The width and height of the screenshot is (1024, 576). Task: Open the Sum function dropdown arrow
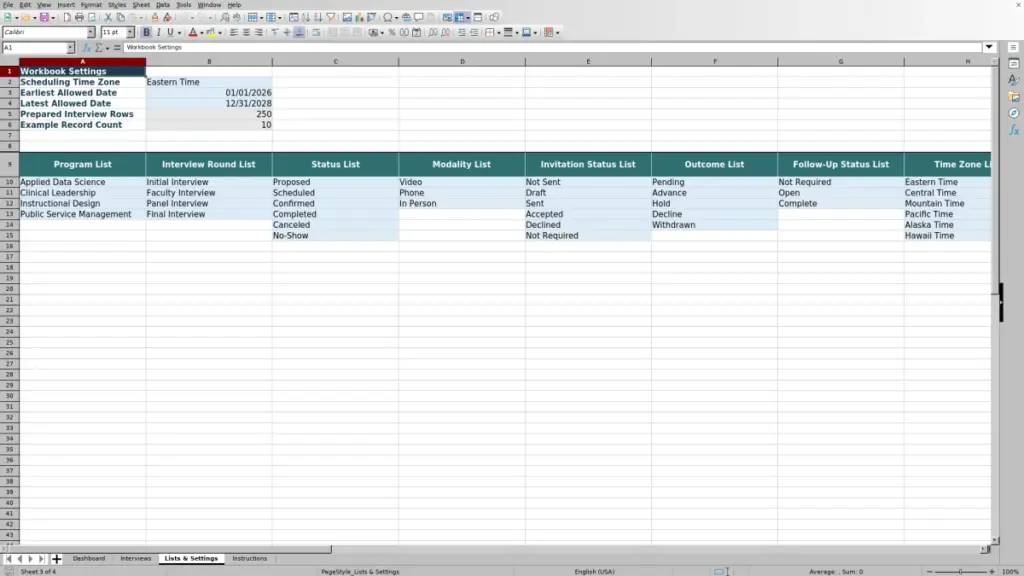pos(107,48)
